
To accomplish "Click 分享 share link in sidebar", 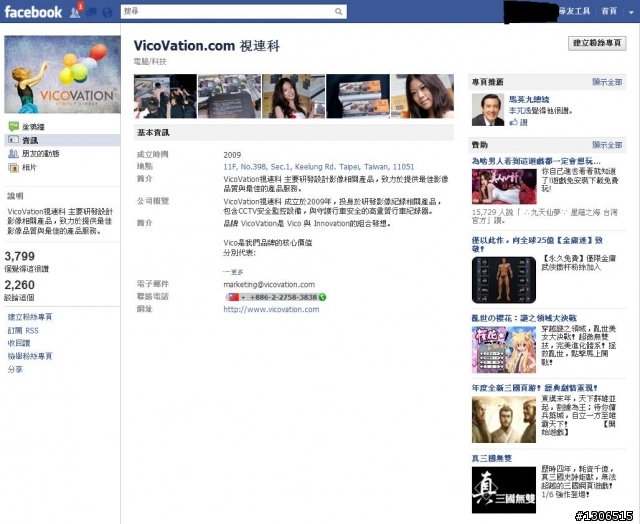I will point(15,369).
